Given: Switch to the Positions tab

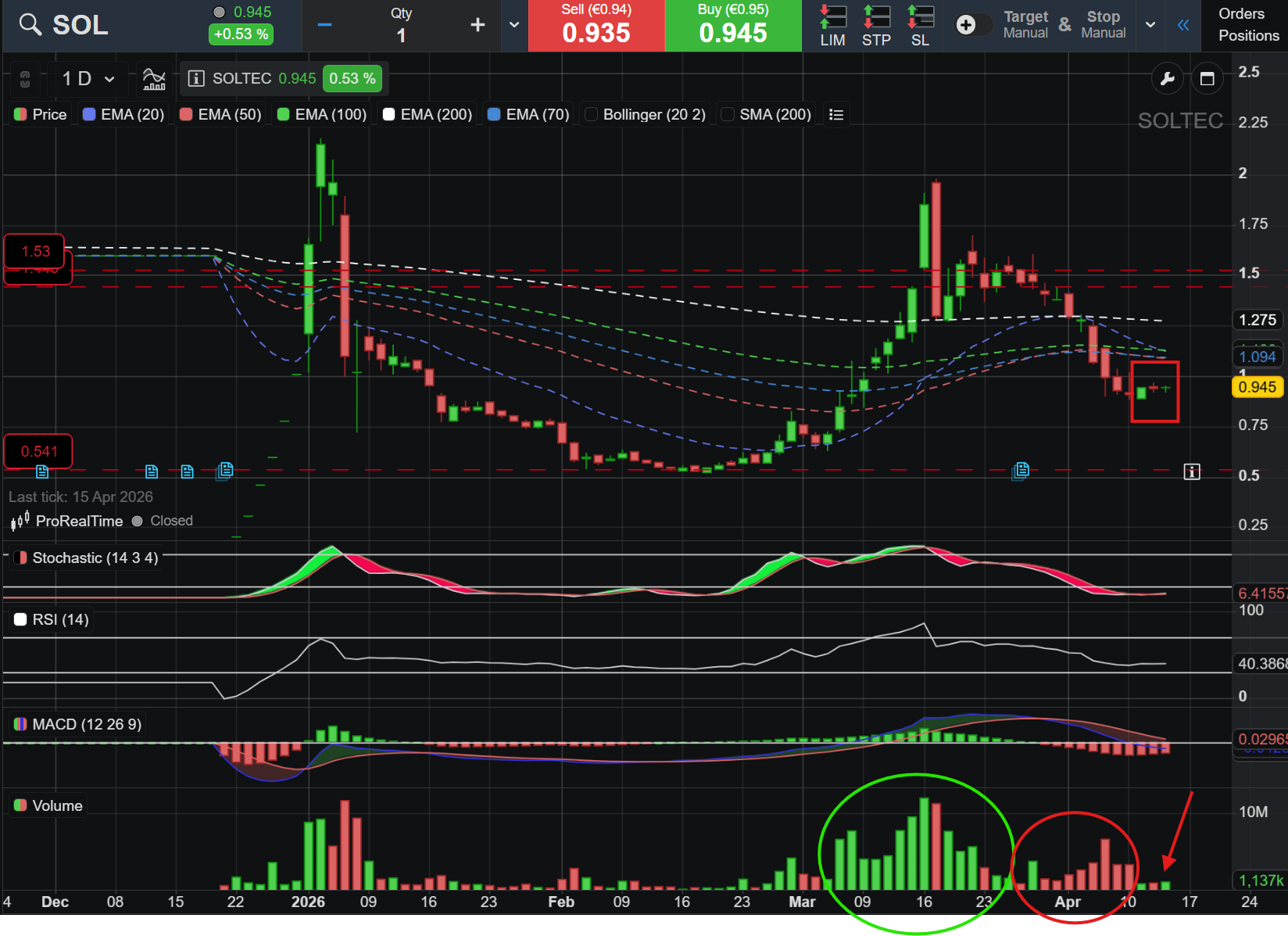Looking at the screenshot, I should 1248,35.
